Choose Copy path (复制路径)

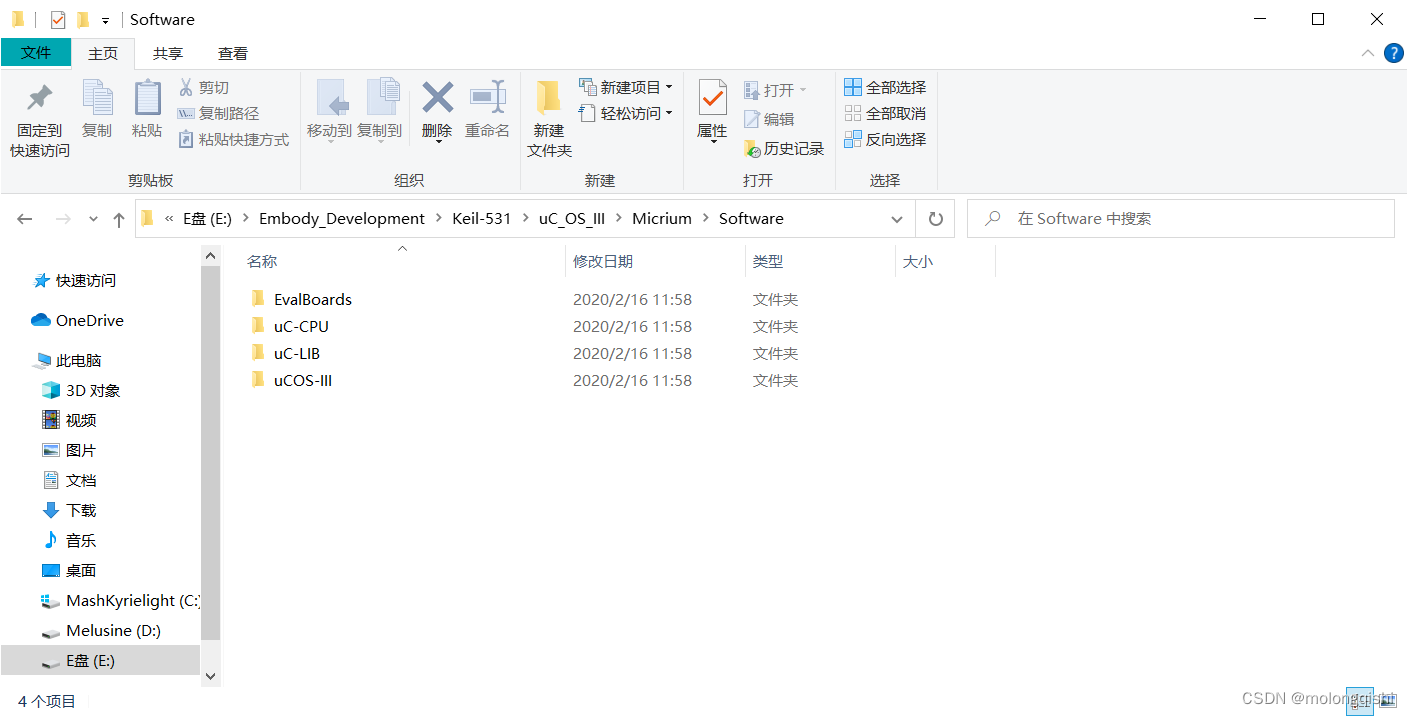(x=218, y=114)
